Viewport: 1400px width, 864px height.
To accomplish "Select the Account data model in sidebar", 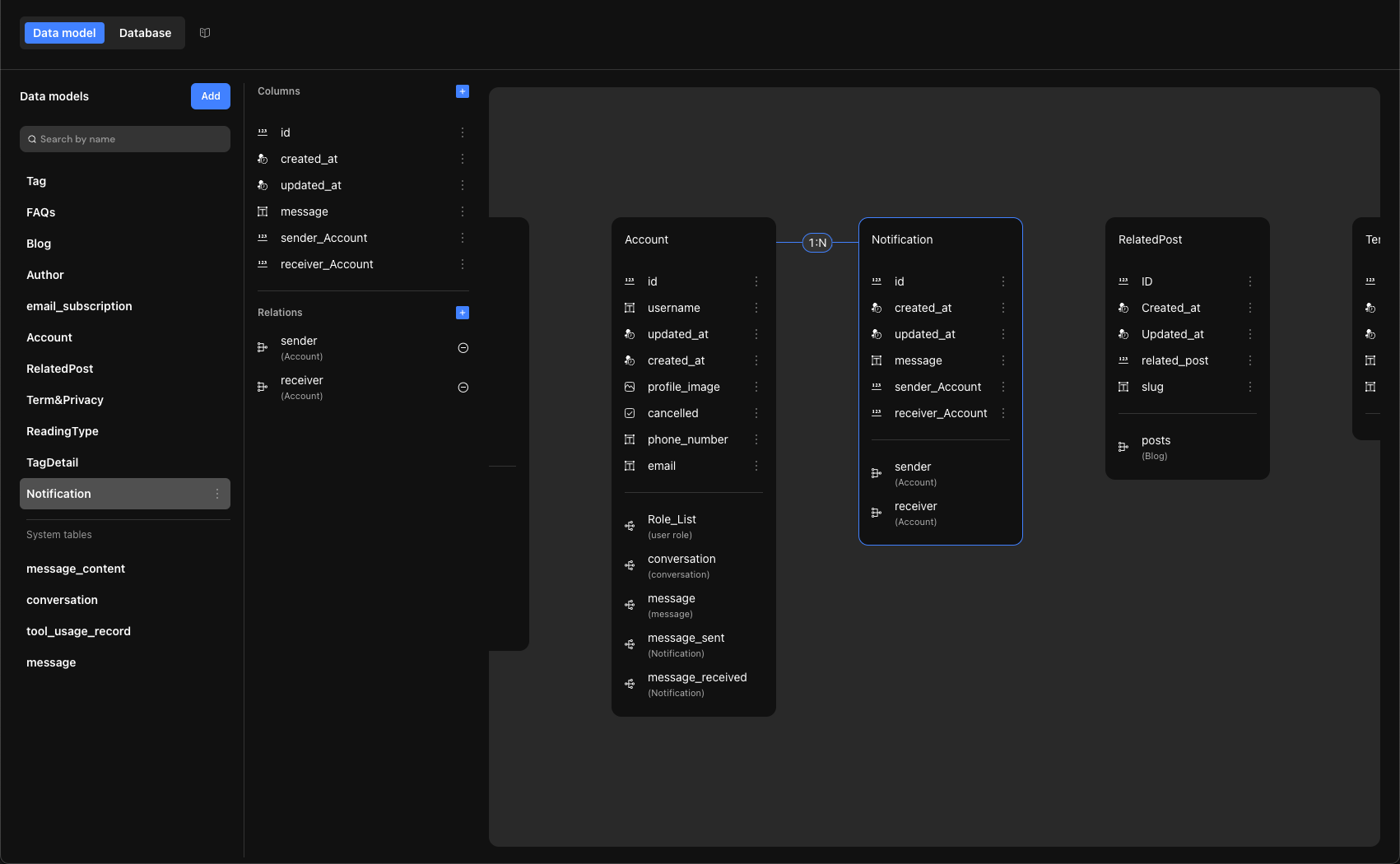I will point(125,337).
